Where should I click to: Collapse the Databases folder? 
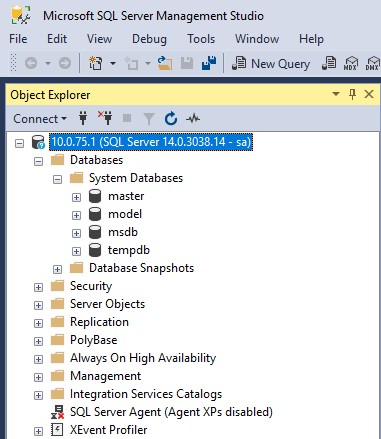[x=39, y=162]
